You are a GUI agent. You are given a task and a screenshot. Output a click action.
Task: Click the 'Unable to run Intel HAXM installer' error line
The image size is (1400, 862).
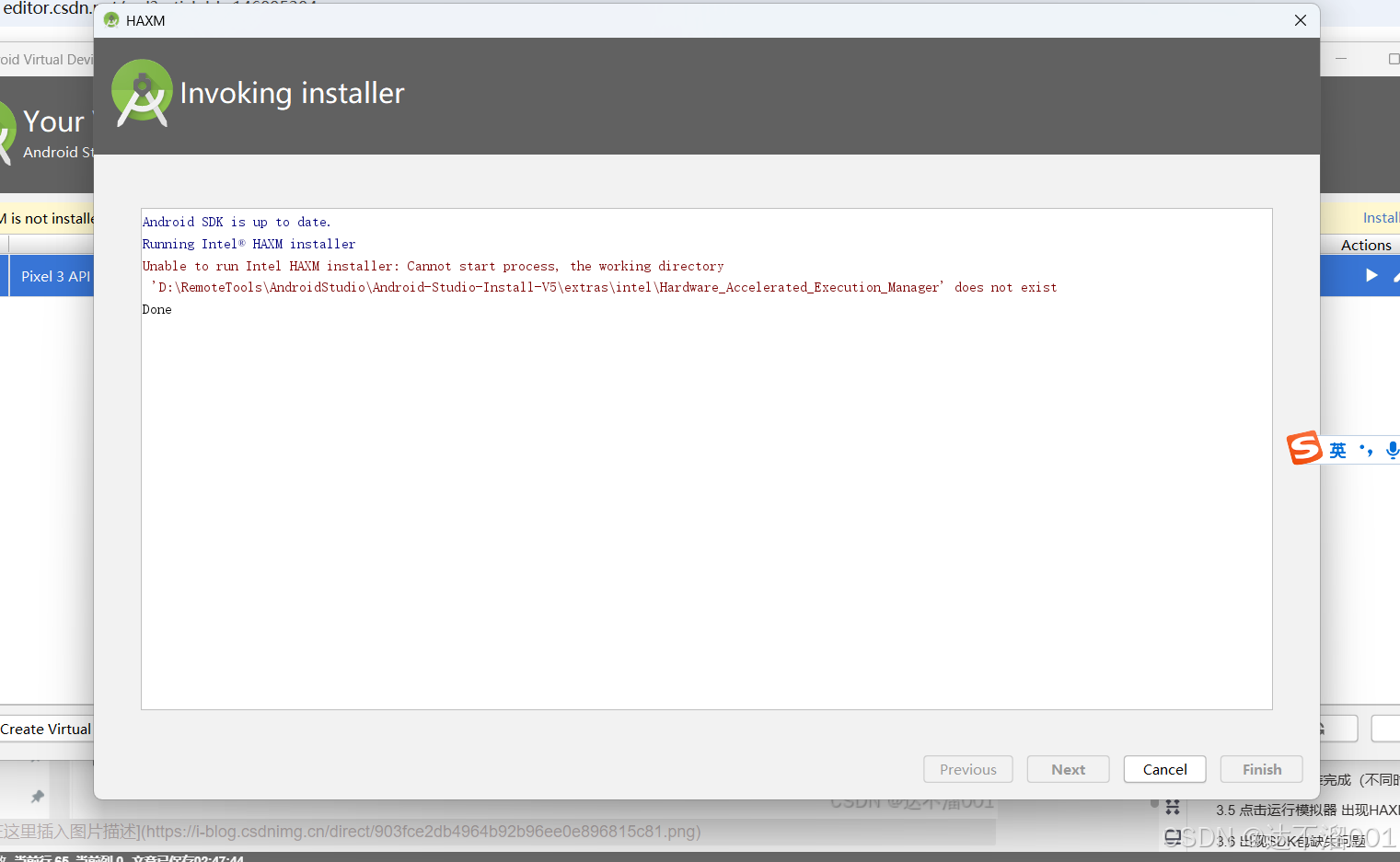[433, 266]
